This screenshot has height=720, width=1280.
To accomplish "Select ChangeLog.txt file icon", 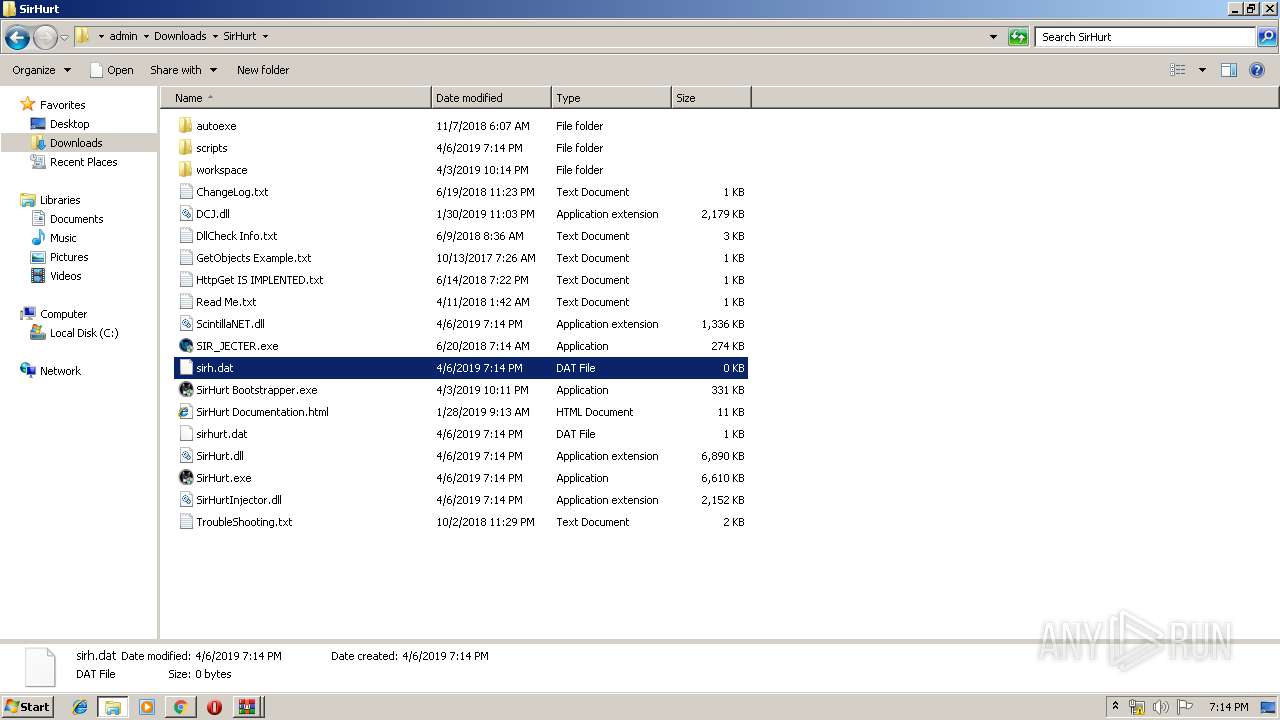I will pos(185,192).
